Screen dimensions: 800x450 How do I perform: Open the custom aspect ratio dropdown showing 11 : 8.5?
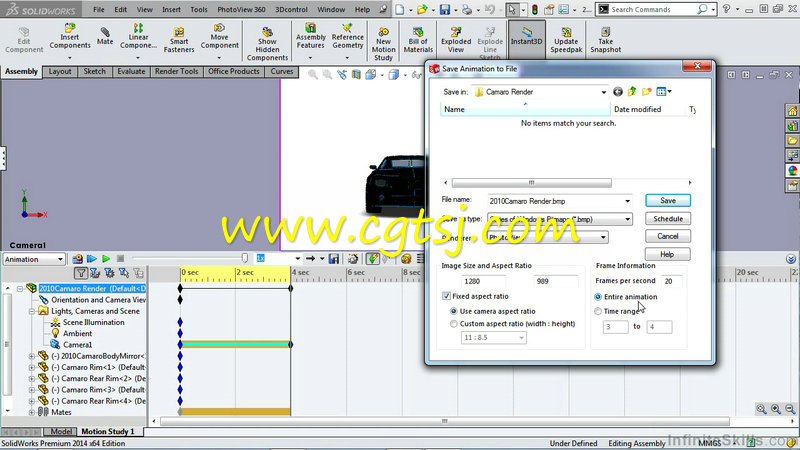click(493, 338)
